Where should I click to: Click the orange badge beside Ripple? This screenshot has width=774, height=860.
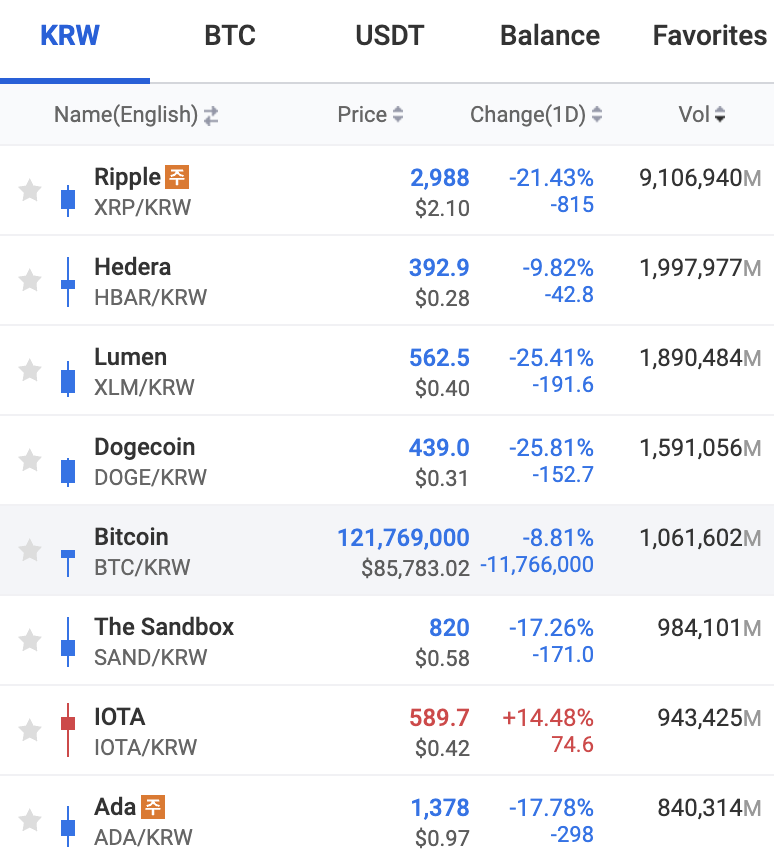tap(177, 177)
